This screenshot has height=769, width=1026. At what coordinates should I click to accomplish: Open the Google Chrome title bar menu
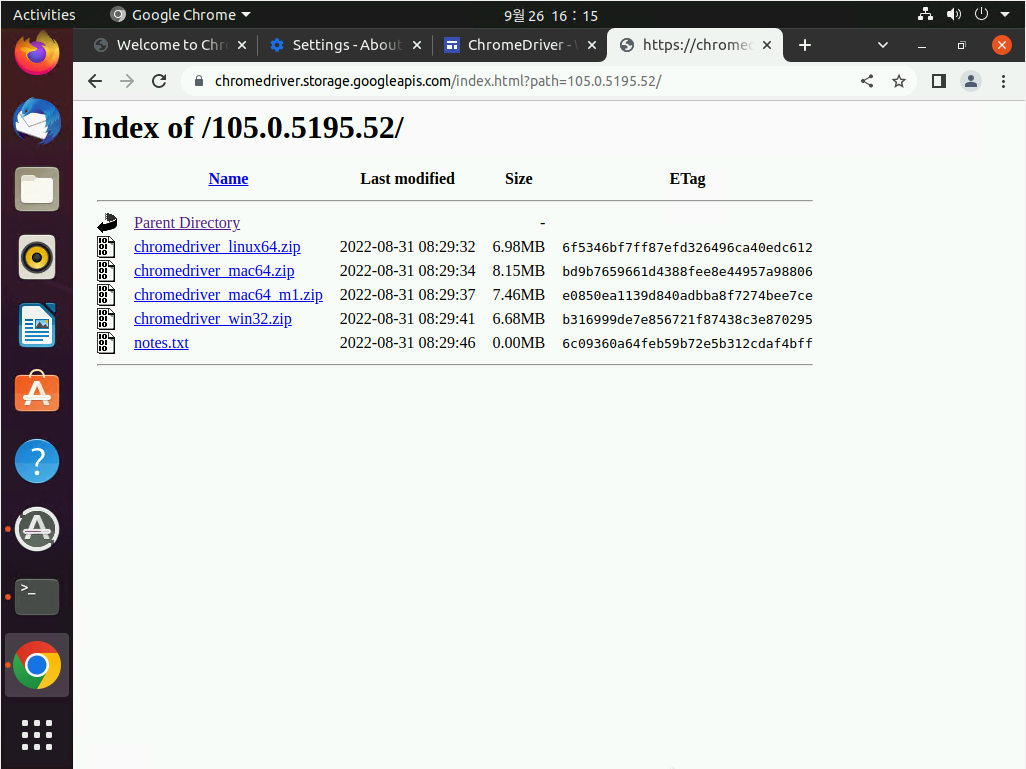(180, 14)
